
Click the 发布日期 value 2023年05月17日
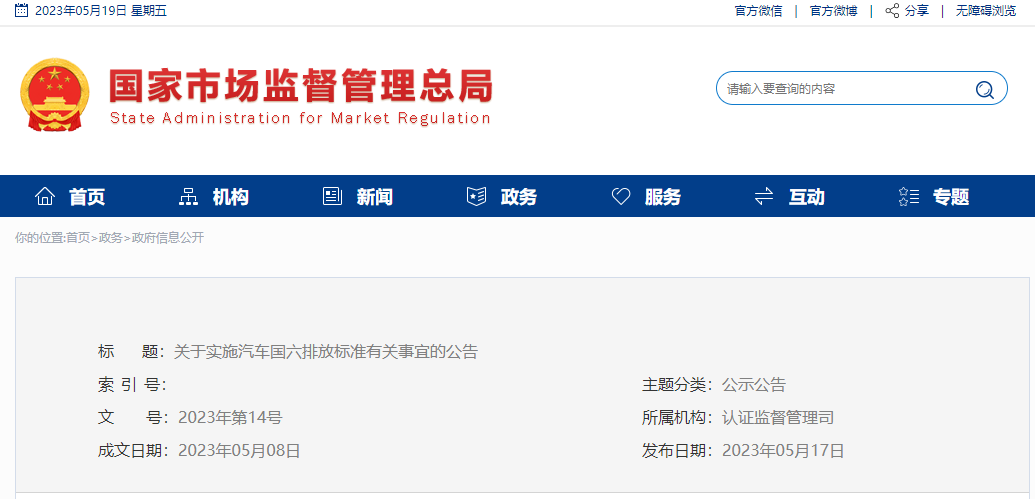click(x=784, y=451)
